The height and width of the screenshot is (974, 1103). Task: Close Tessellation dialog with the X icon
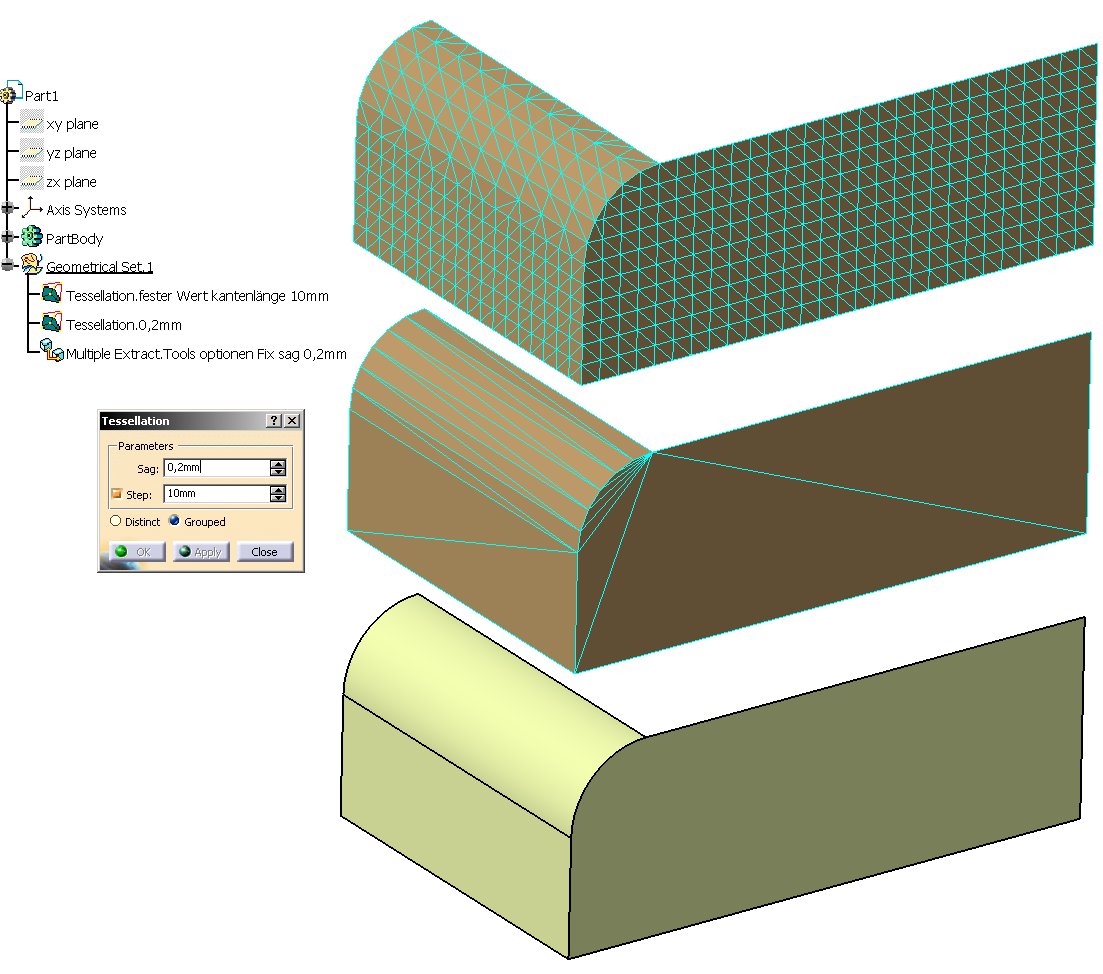[x=292, y=421]
